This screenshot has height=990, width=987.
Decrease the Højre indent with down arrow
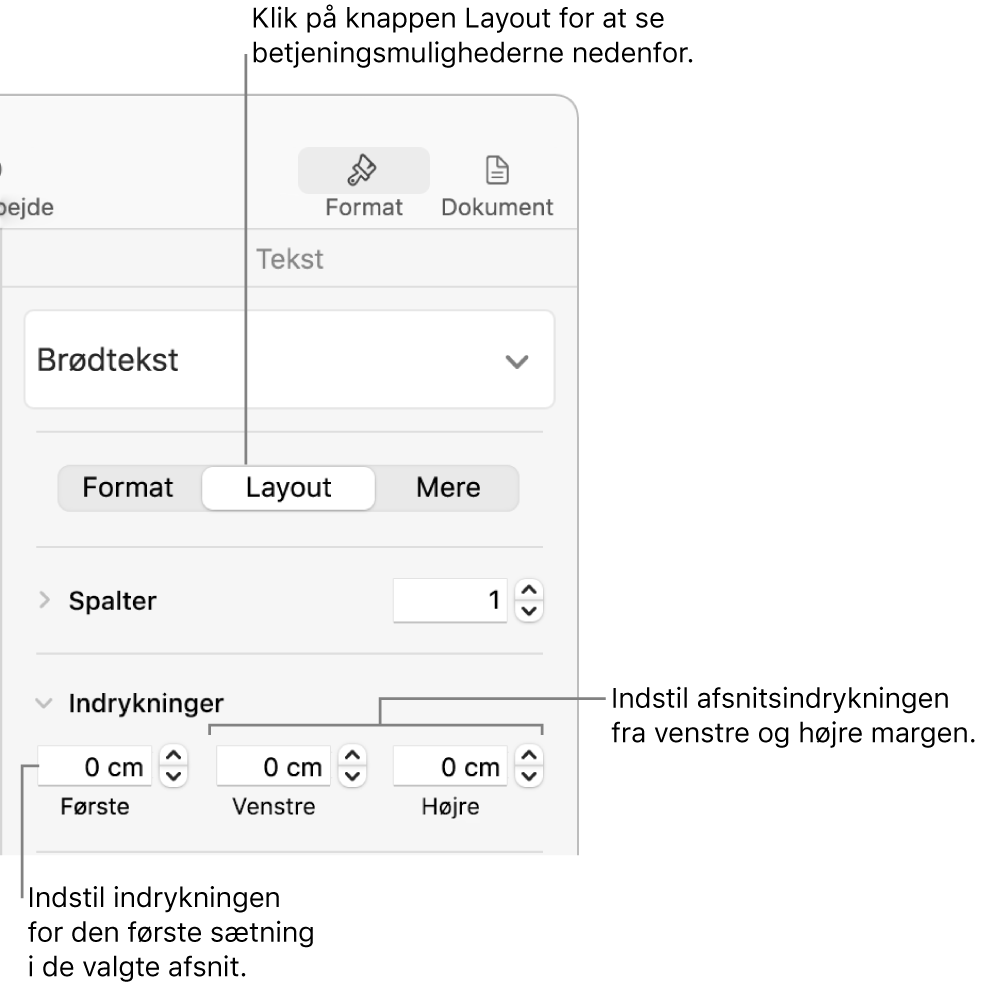coord(529,777)
